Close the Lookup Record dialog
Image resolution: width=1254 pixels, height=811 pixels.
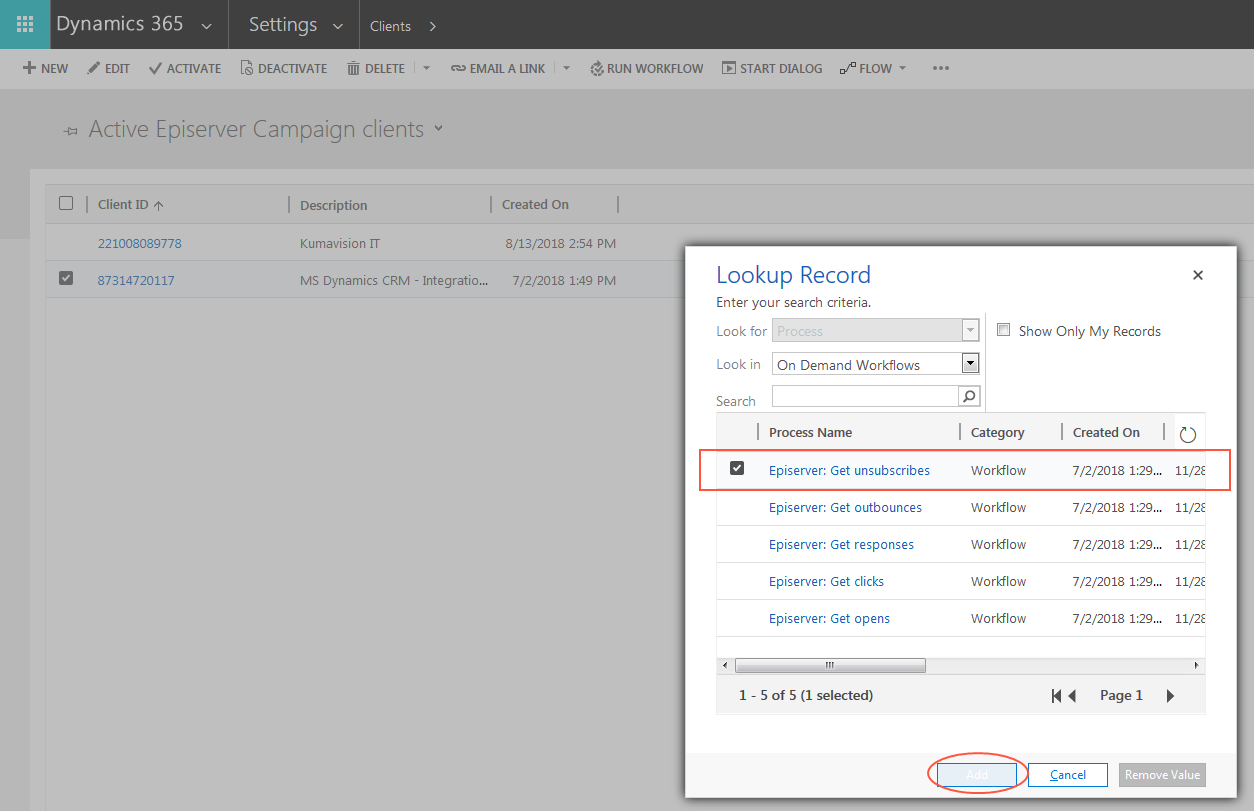click(1198, 275)
